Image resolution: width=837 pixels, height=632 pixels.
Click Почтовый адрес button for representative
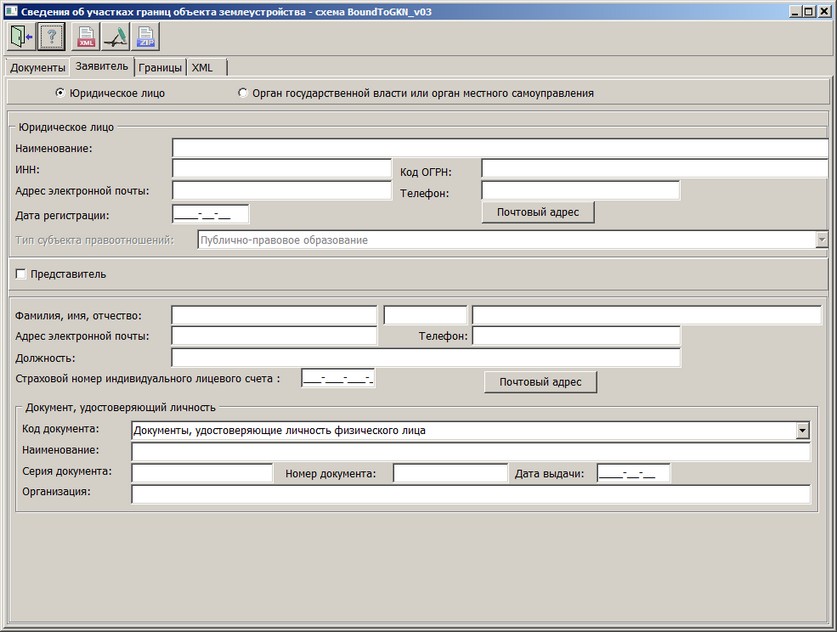pos(540,382)
